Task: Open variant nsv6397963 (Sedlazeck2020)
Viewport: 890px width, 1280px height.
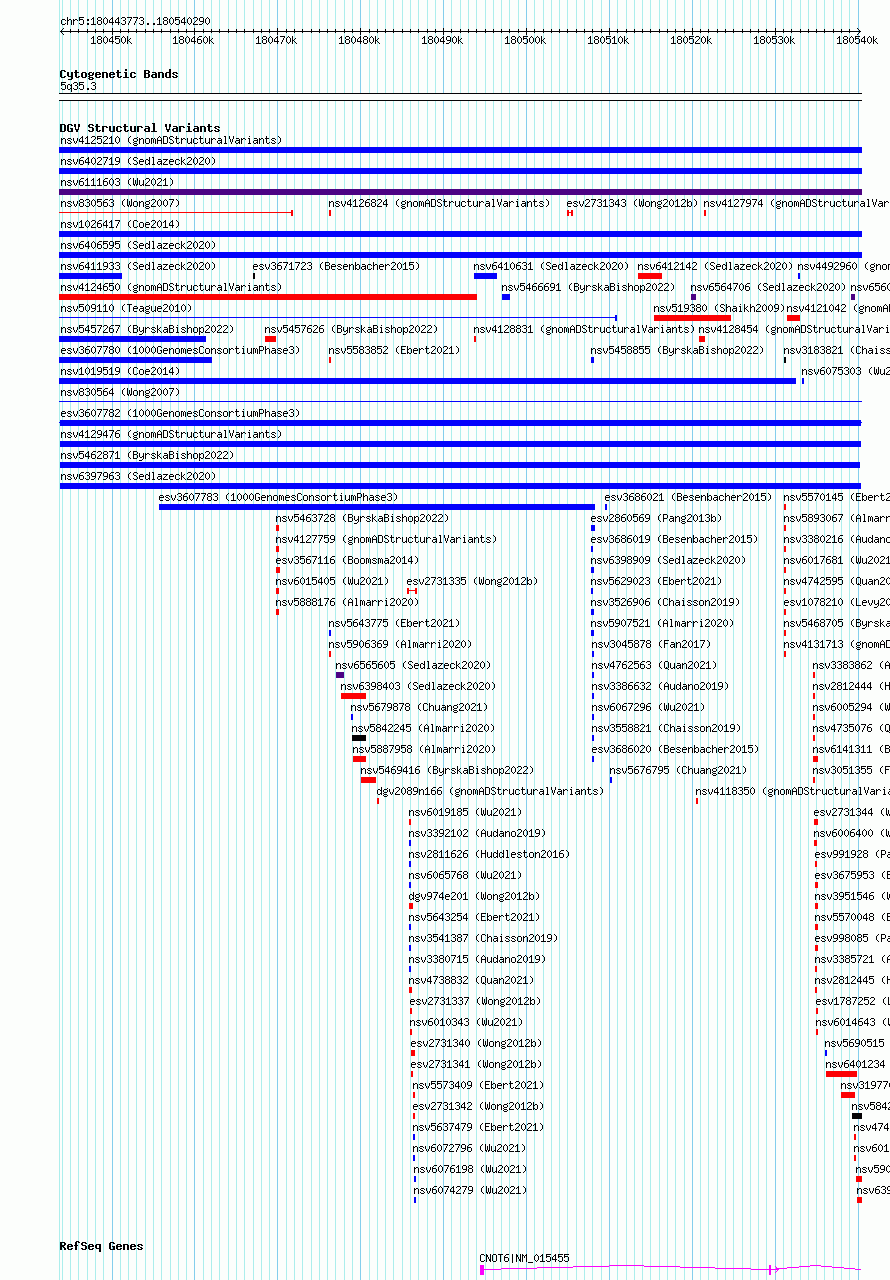Action: pos(138,476)
